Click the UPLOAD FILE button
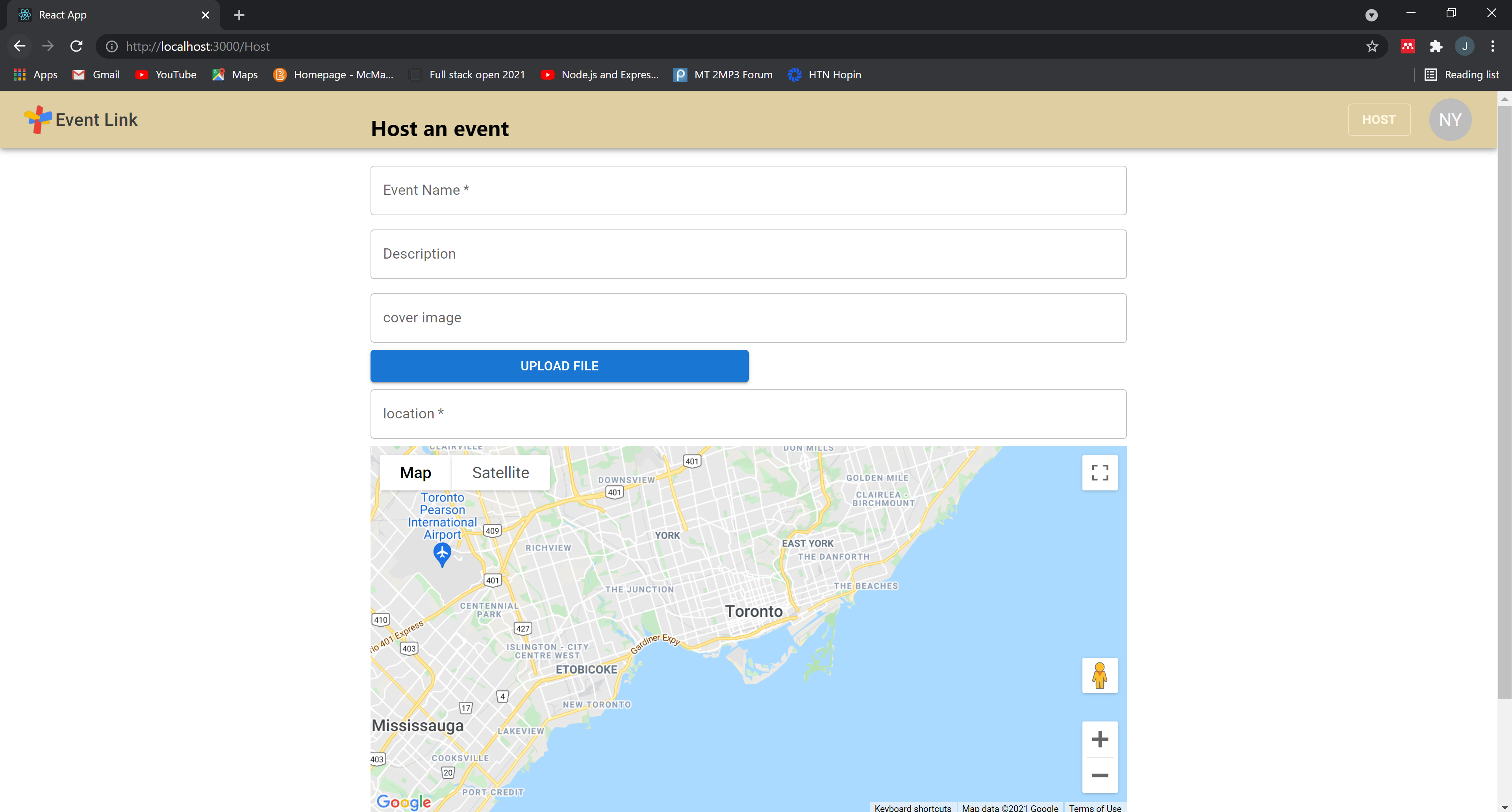The image size is (1512, 812). (559, 366)
